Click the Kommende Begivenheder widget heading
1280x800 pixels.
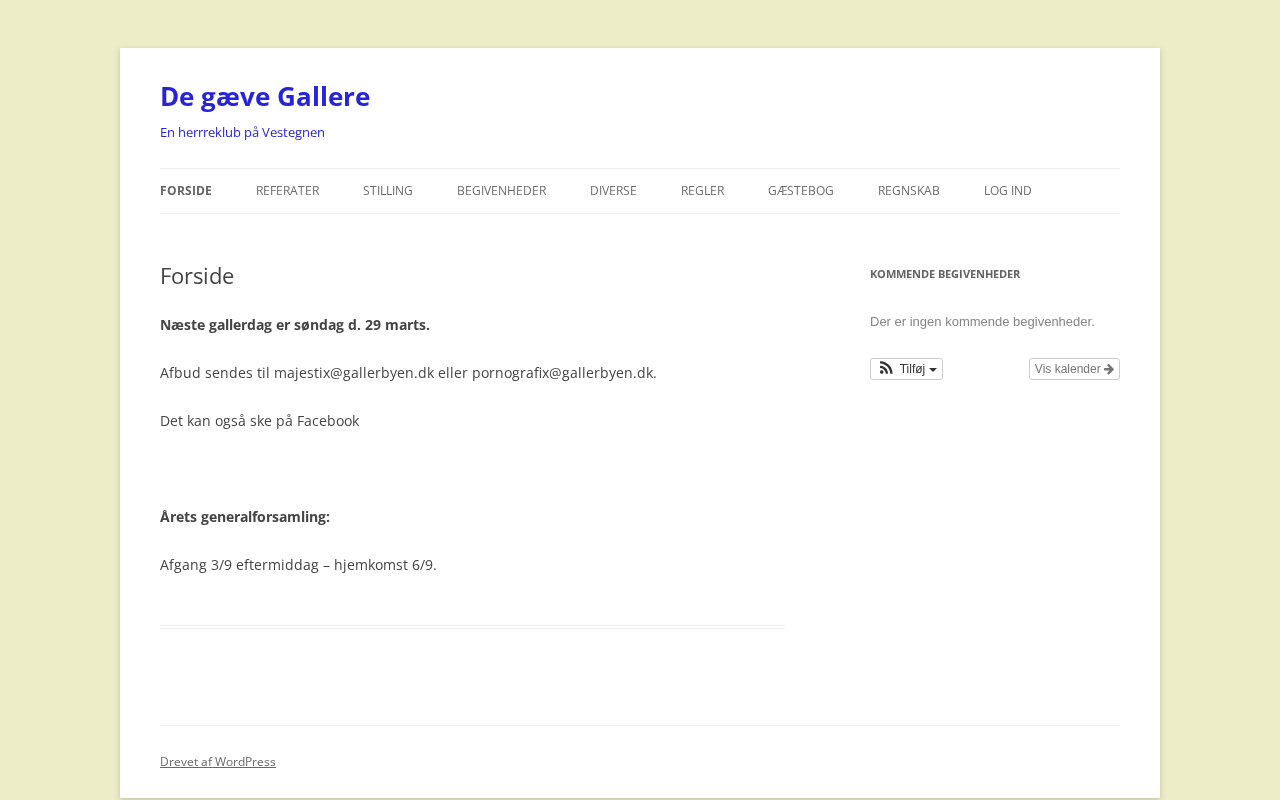tap(945, 274)
